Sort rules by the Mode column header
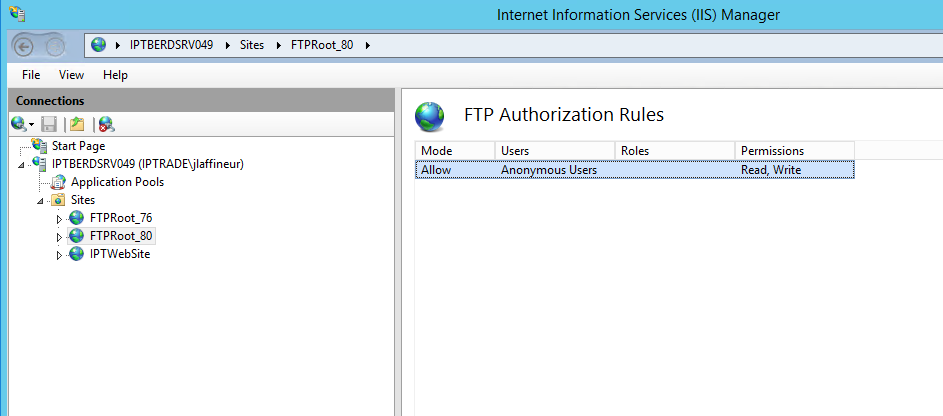 455,150
